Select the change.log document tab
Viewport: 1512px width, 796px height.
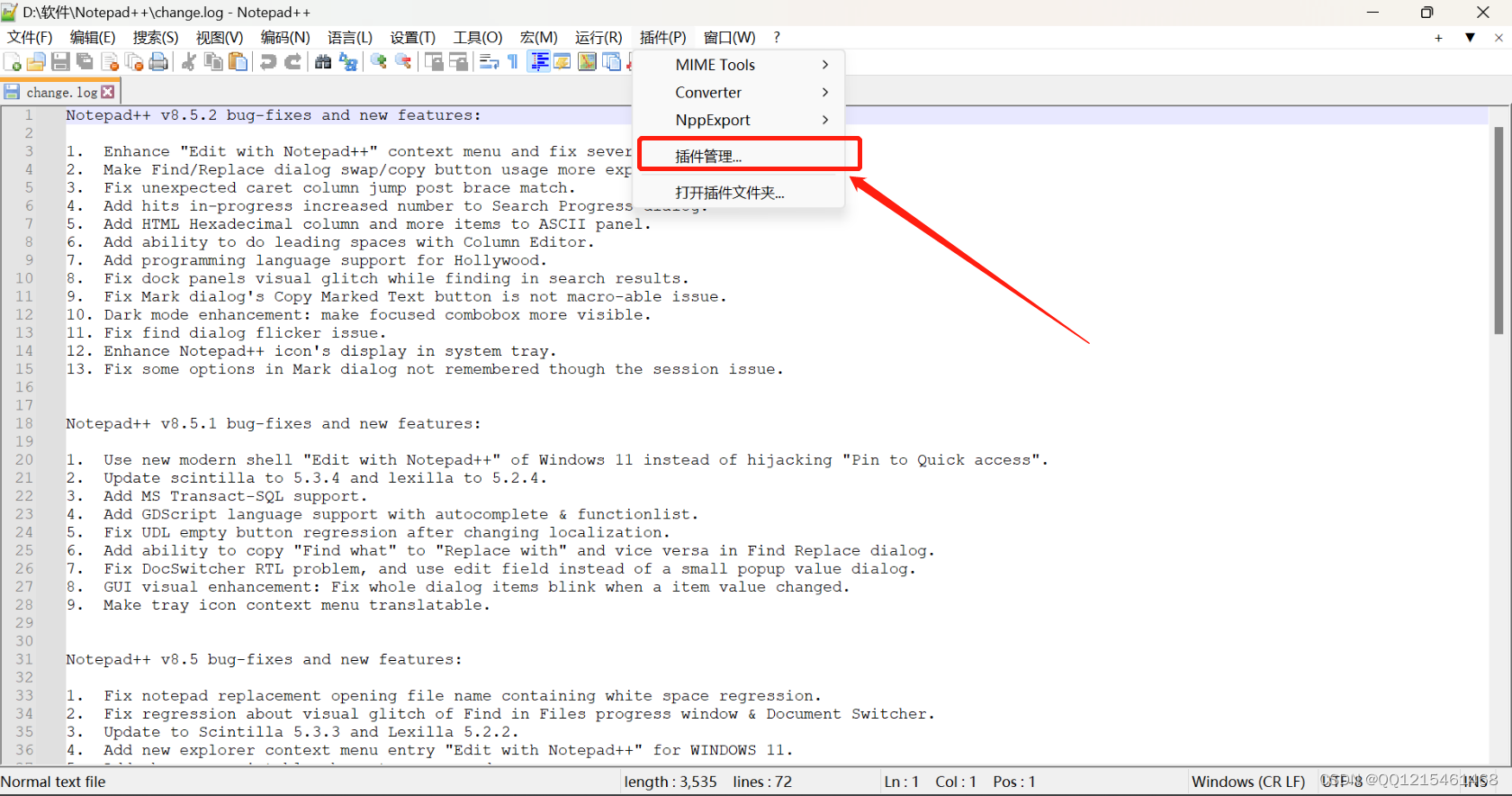[x=61, y=92]
